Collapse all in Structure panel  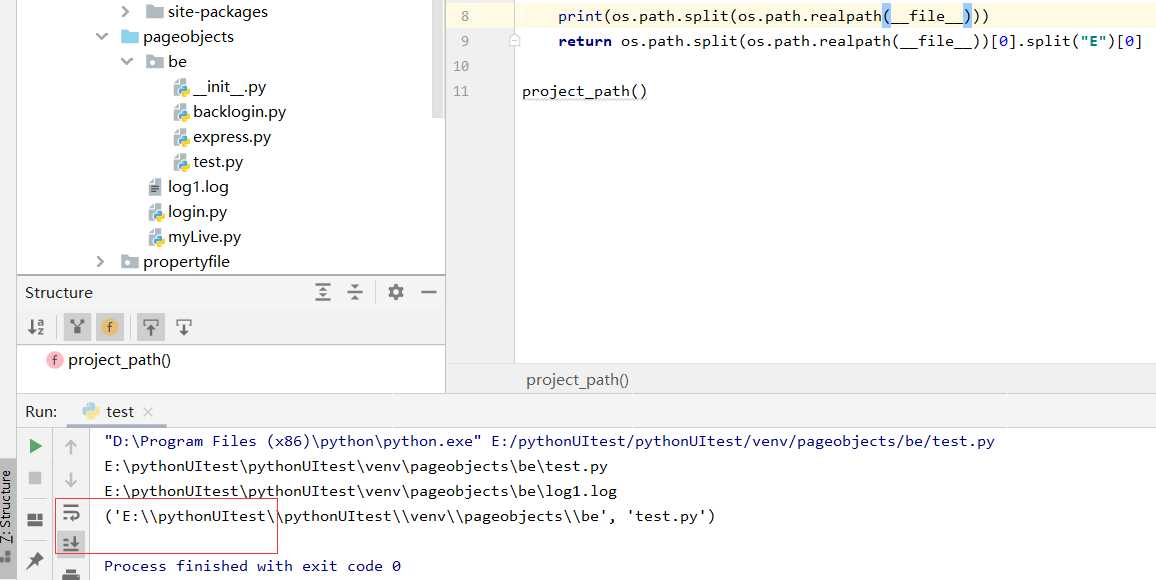(x=355, y=293)
